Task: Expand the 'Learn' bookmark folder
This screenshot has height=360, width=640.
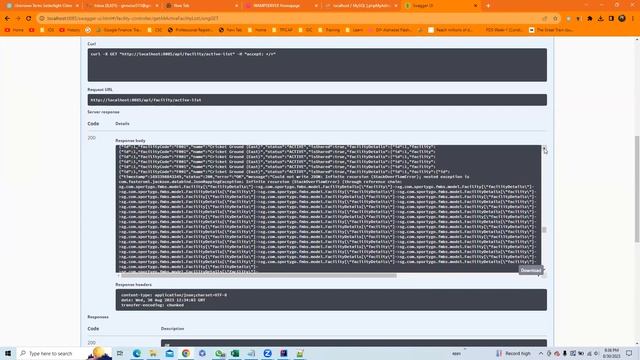Action: [x=354, y=30]
